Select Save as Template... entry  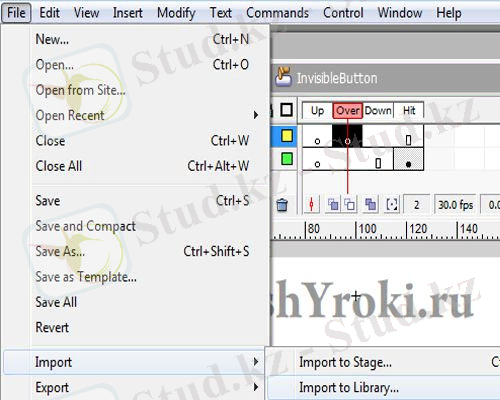click(142, 277)
